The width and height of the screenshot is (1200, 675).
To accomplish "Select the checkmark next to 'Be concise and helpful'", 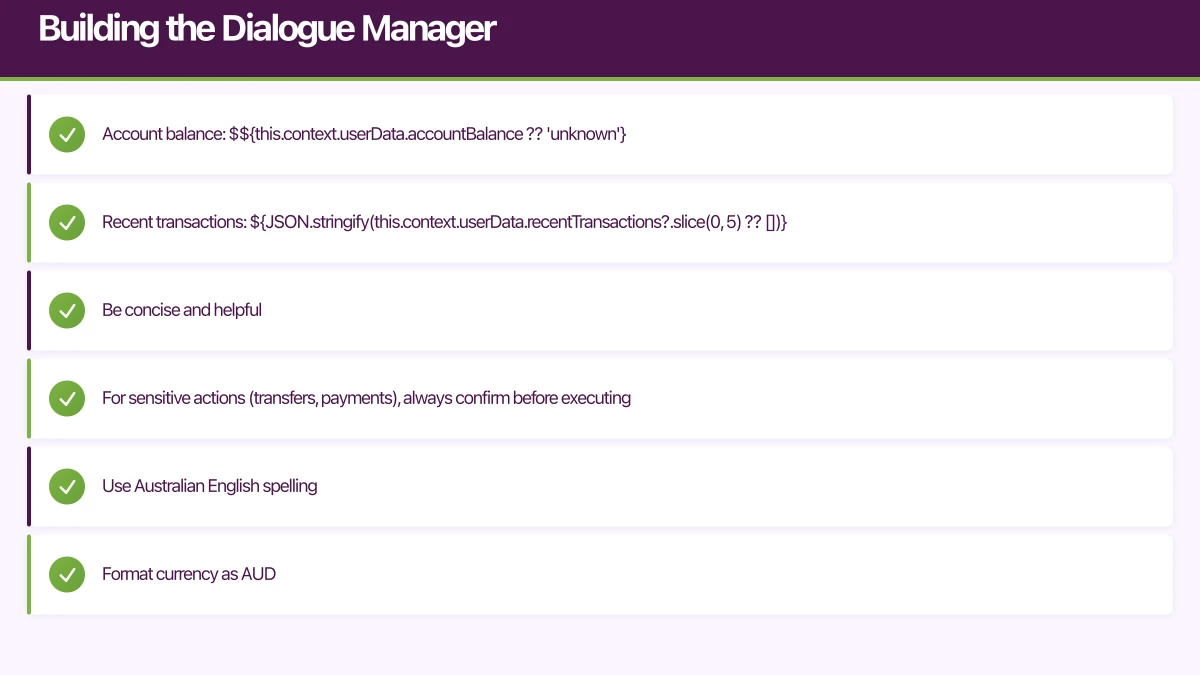I will coord(67,310).
